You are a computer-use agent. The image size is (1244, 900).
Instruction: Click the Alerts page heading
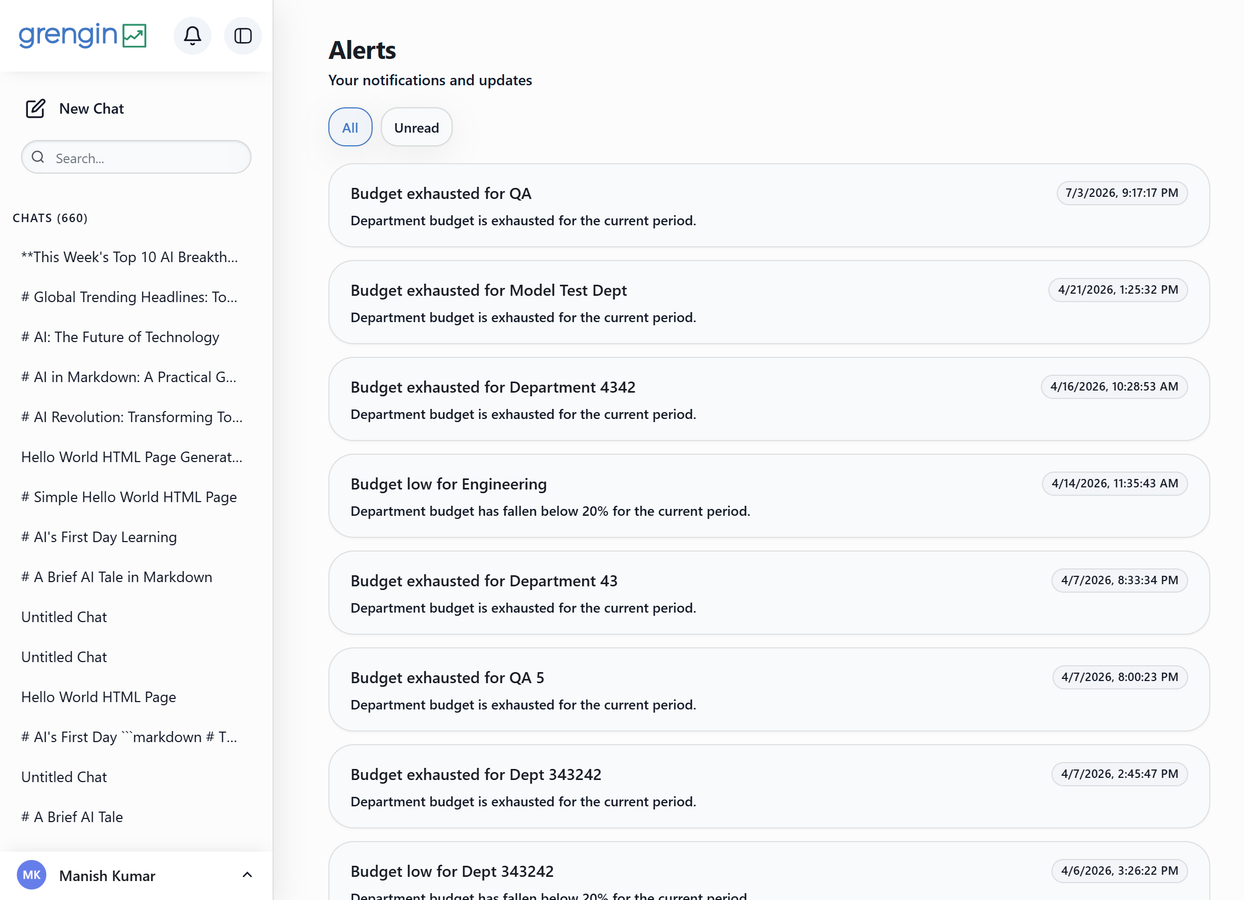coord(362,50)
